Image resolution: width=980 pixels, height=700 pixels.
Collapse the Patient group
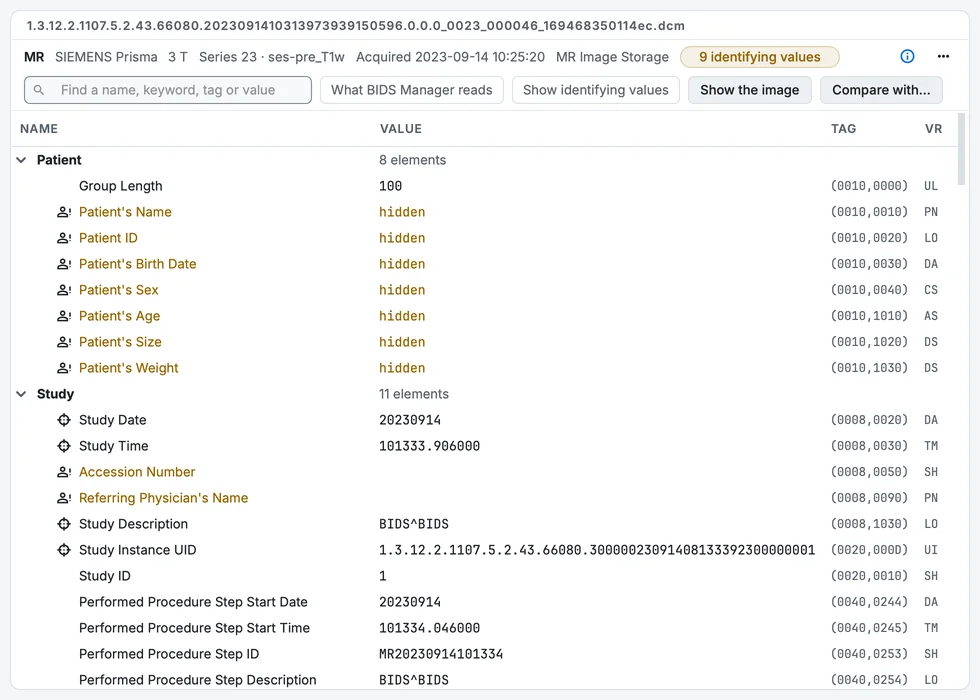[21, 160]
